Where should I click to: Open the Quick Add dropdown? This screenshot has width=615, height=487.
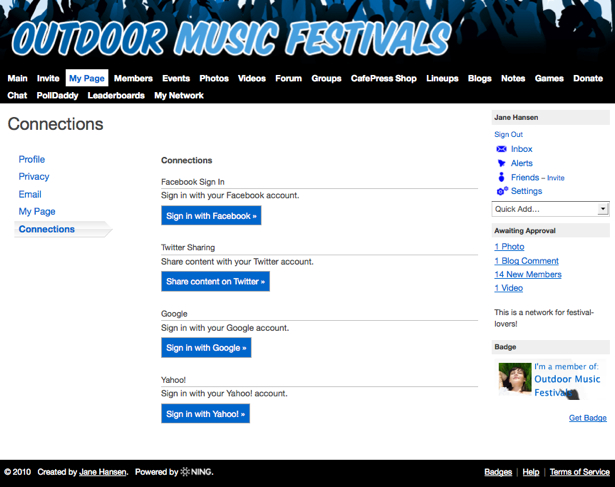tap(550, 209)
